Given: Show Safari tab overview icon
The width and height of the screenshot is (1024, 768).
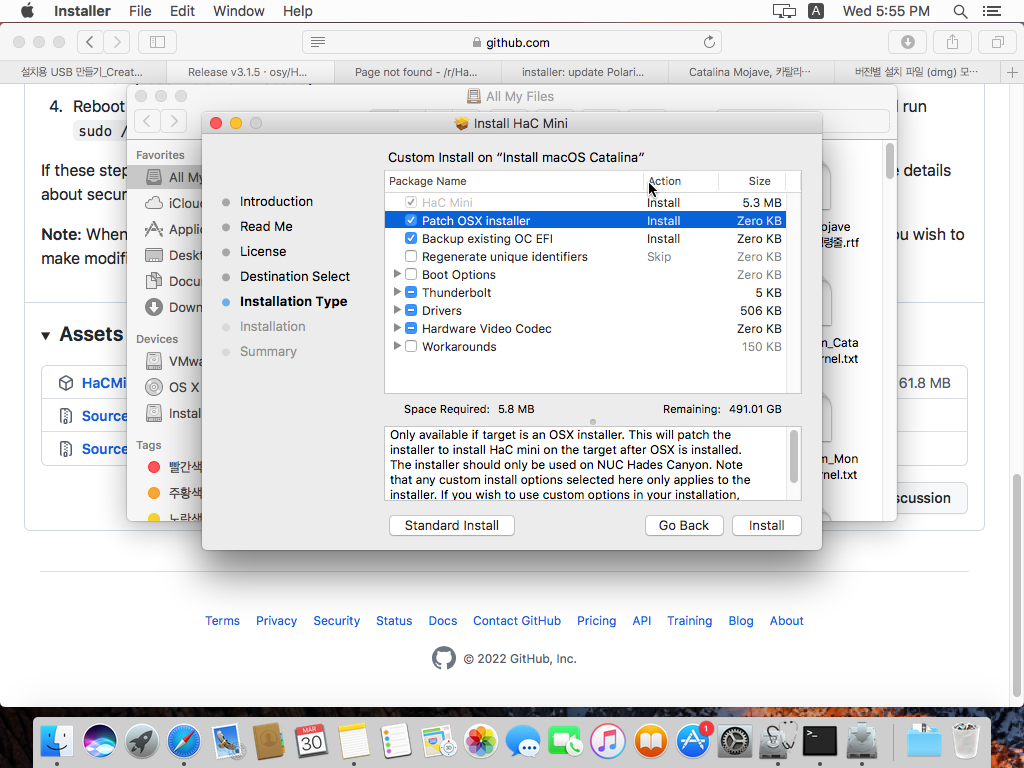Looking at the screenshot, I should click(x=997, y=42).
